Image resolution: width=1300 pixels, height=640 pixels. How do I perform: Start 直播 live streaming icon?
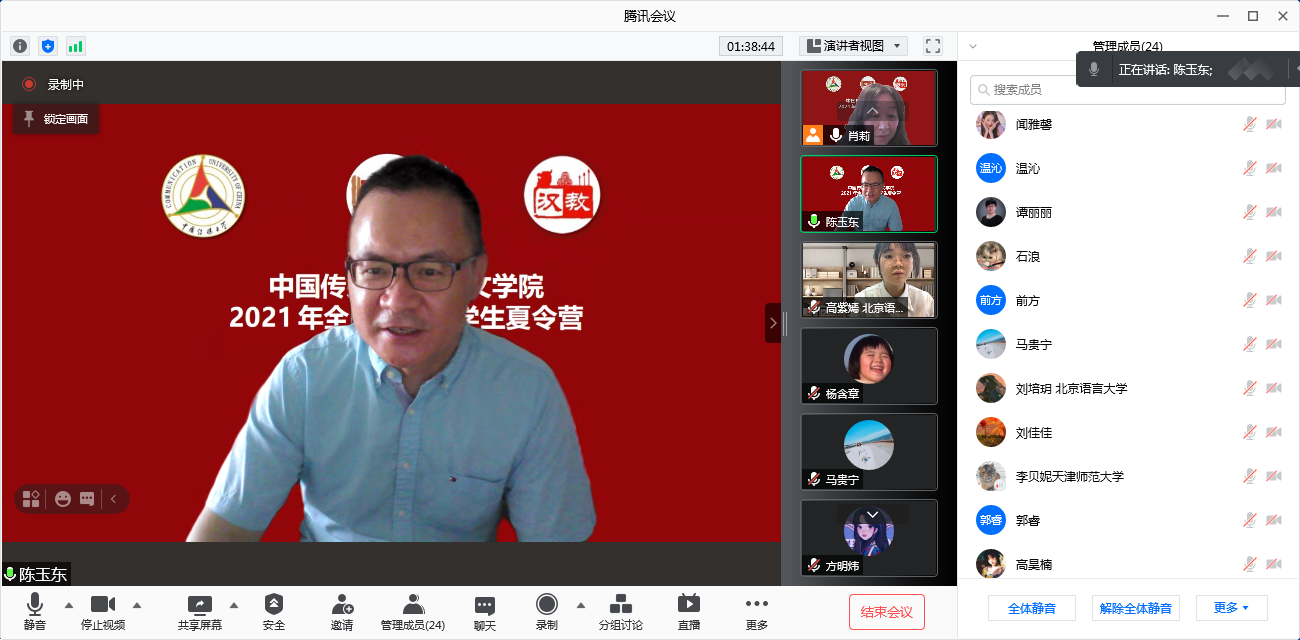pos(689,605)
